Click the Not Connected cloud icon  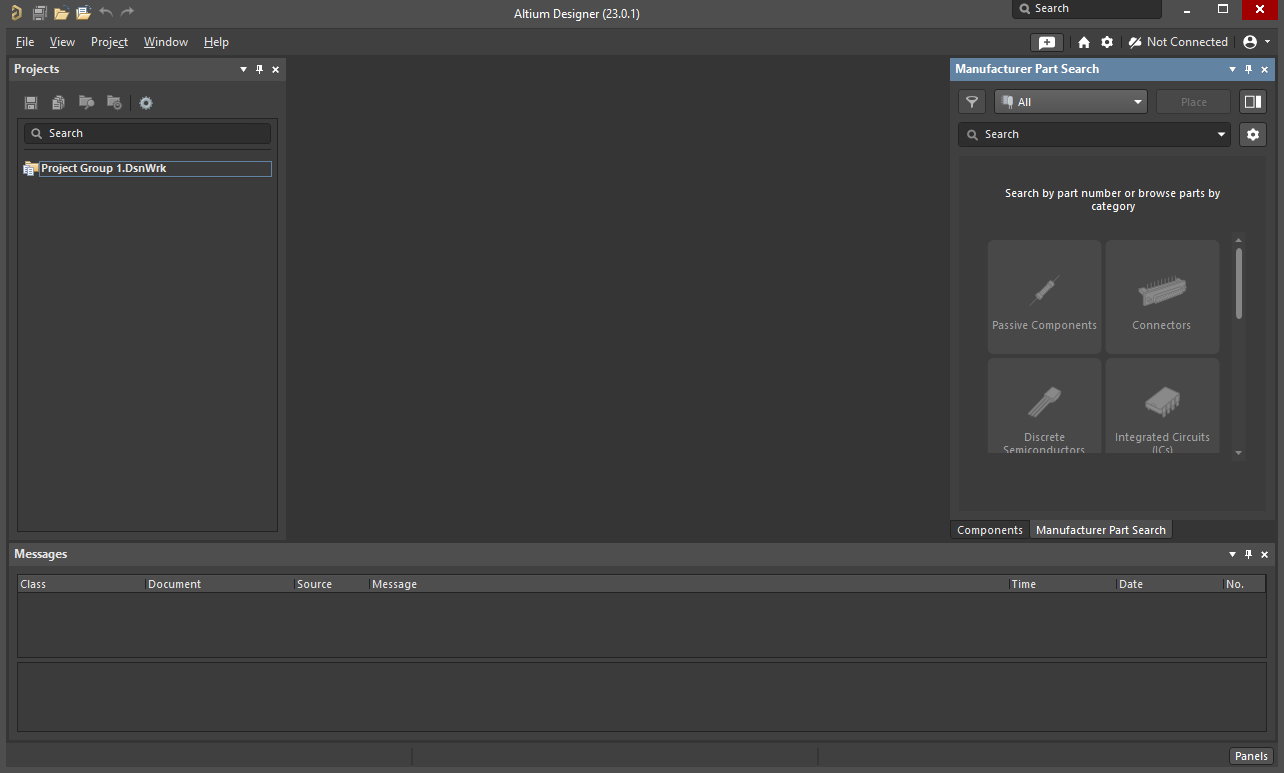pos(1135,42)
